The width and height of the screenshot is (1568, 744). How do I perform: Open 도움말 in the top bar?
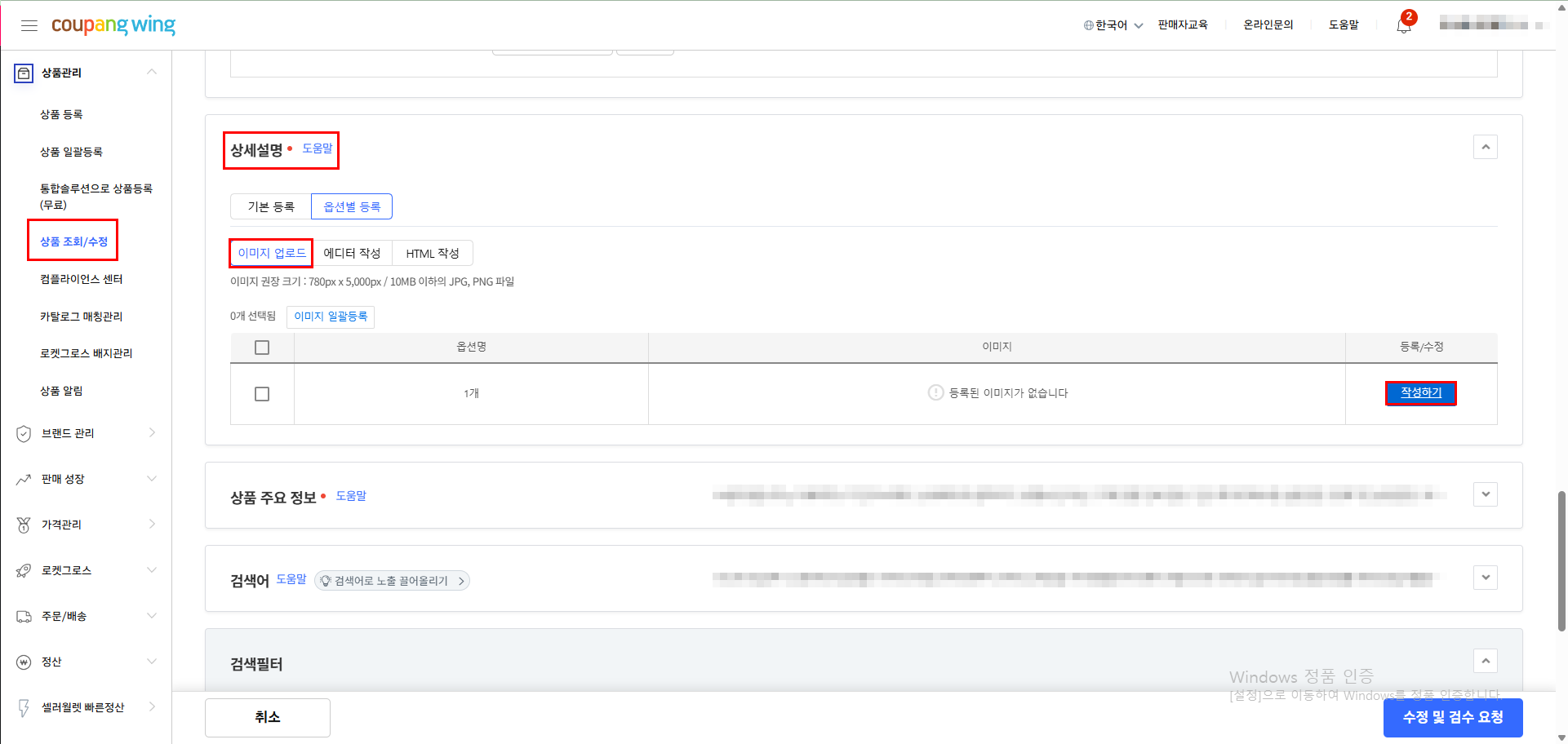(x=1344, y=25)
